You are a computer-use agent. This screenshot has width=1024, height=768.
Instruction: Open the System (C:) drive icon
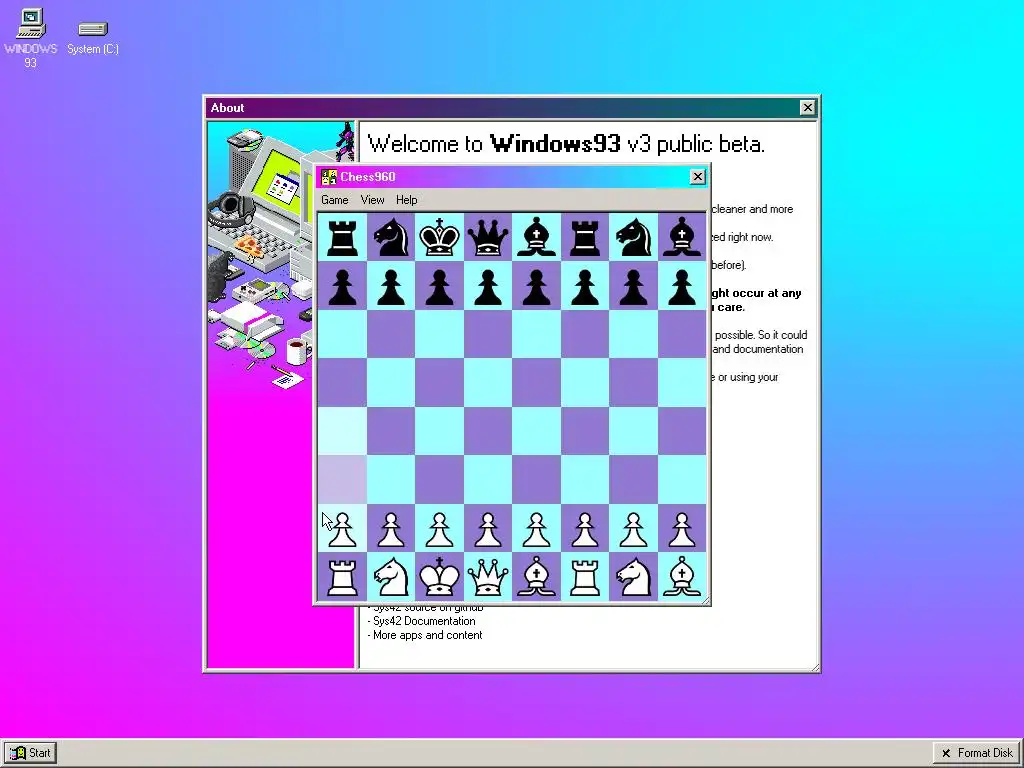click(93, 38)
